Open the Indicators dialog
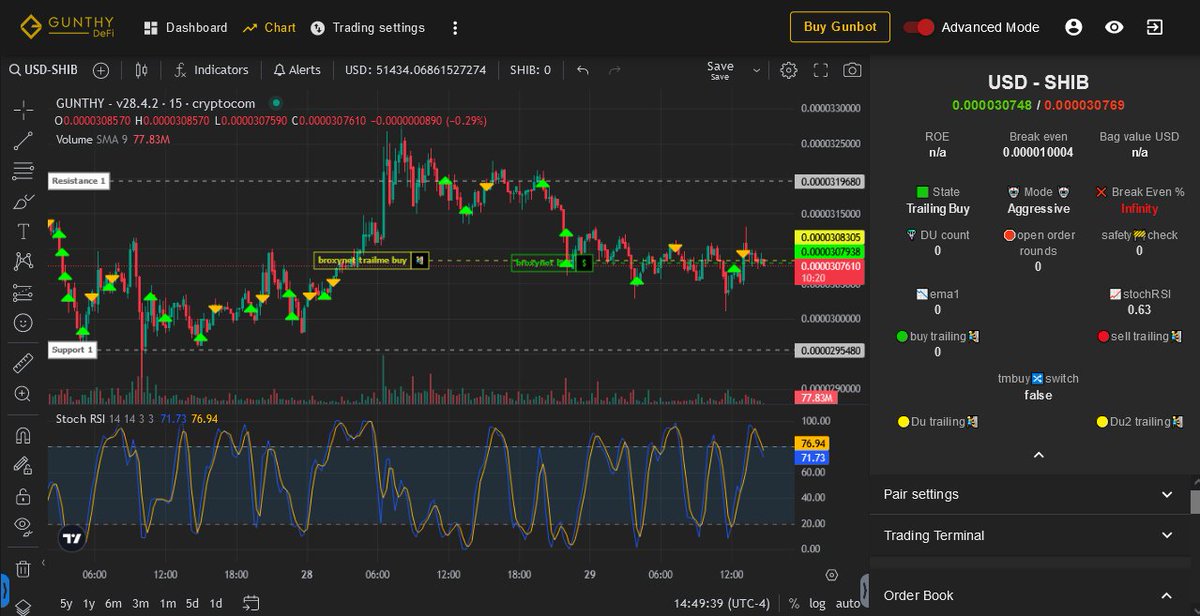This screenshot has height=616, width=1200. tap(211, 70)
